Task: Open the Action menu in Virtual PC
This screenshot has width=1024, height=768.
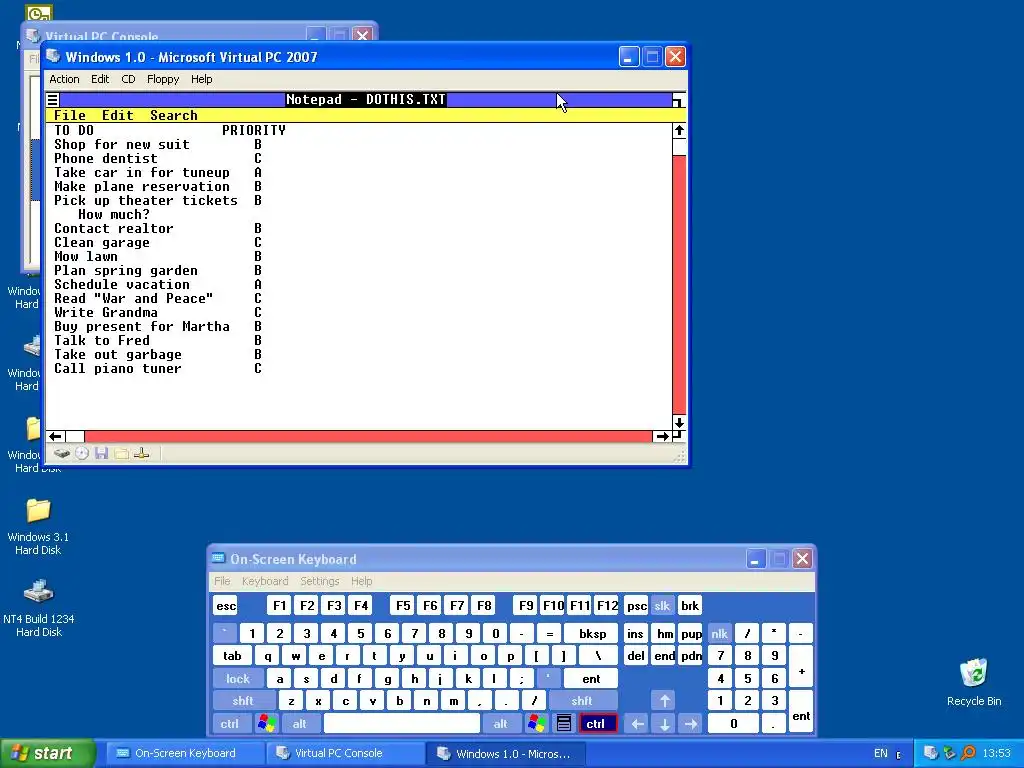Action: point(65,79)
